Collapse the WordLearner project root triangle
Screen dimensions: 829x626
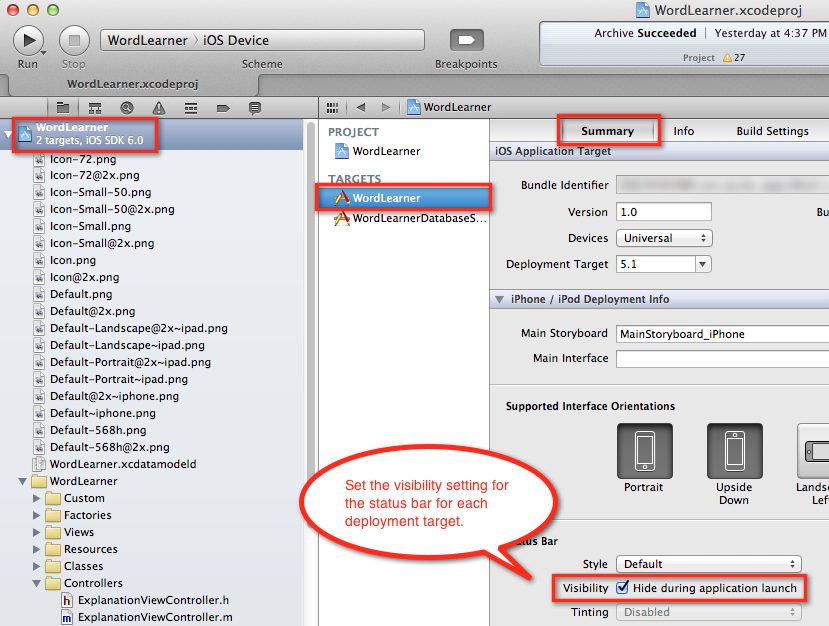click(8, 134)
